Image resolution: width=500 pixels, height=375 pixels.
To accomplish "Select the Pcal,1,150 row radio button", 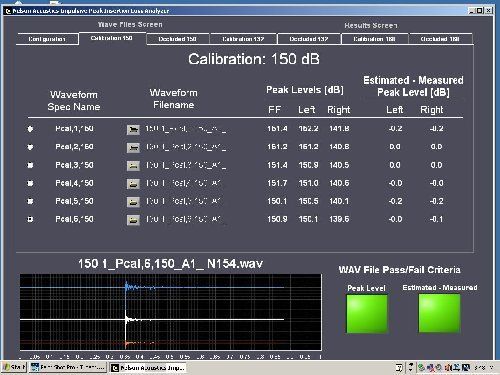I will click(x=30, y=129).
